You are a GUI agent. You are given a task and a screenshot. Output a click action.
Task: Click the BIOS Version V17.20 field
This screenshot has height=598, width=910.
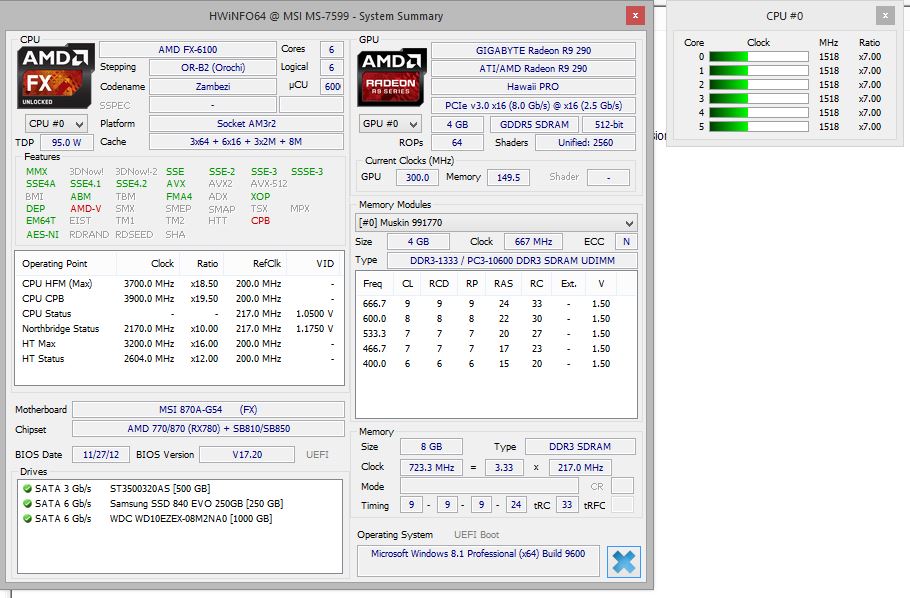(247, 455)
